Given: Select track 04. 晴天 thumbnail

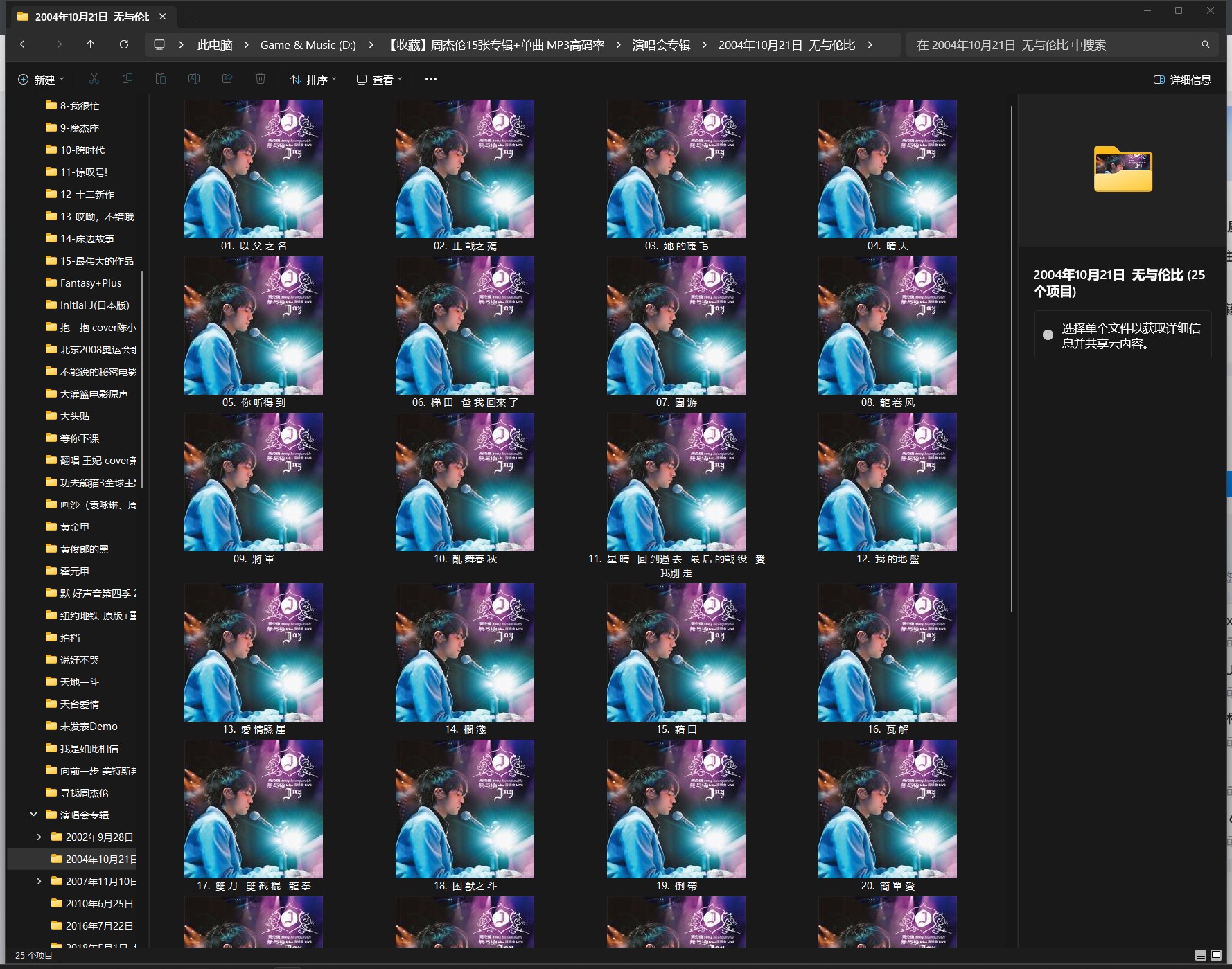Looking at the screenshot, I should coord(888,169).
